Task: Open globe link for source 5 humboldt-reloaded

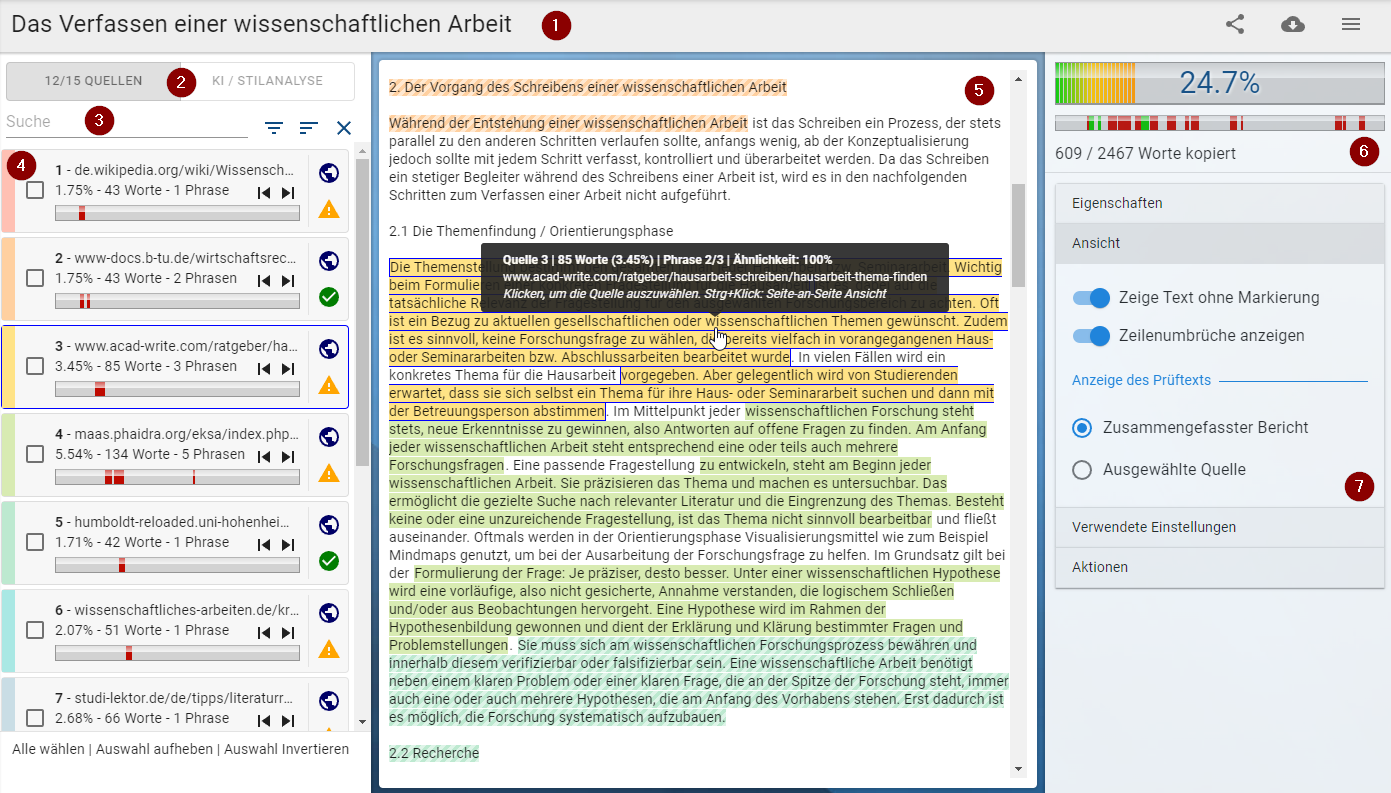Action: pos(329,525)
